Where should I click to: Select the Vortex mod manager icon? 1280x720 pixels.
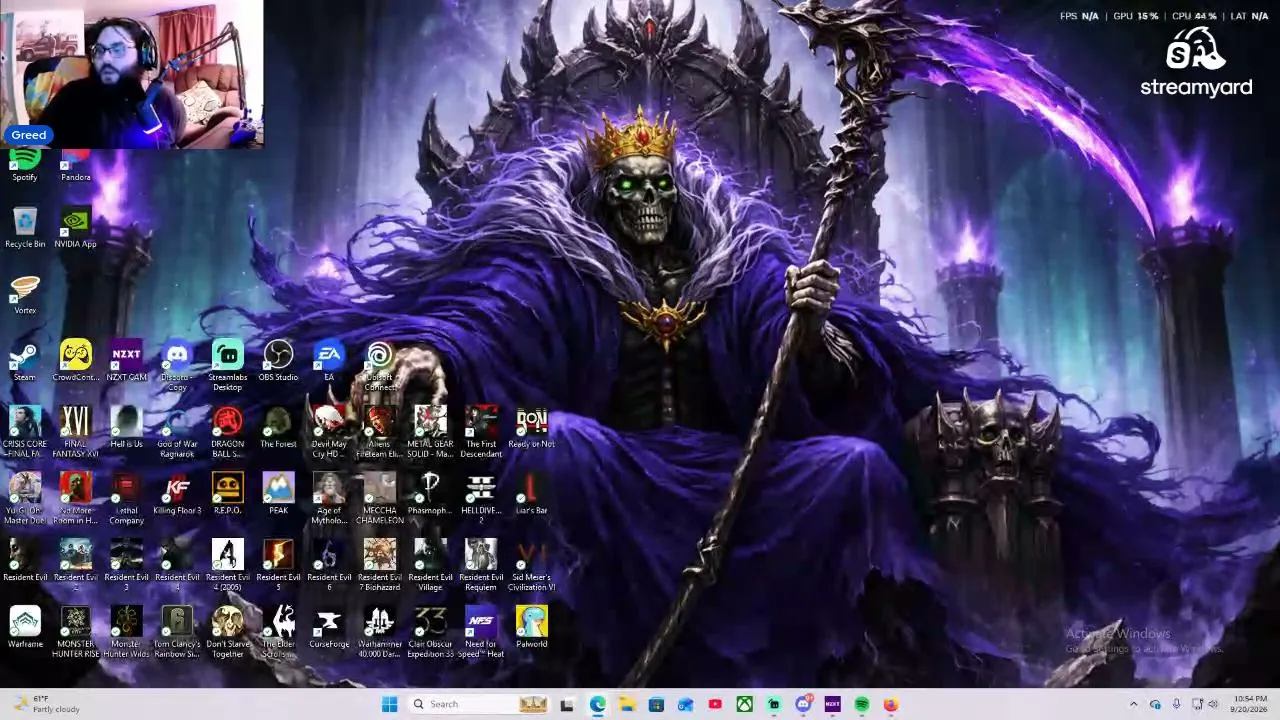click(x=25, y=294)
